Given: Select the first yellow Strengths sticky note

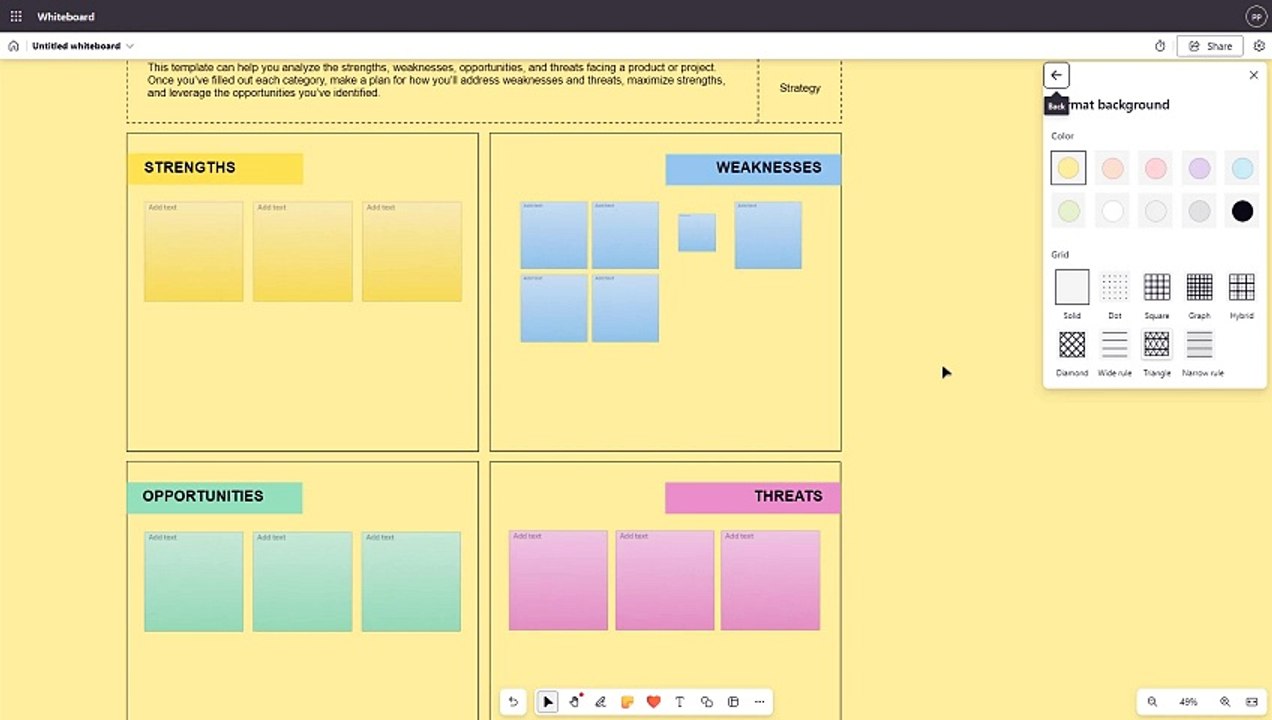Looking at the screenshot, I should [x=194, y=251].
